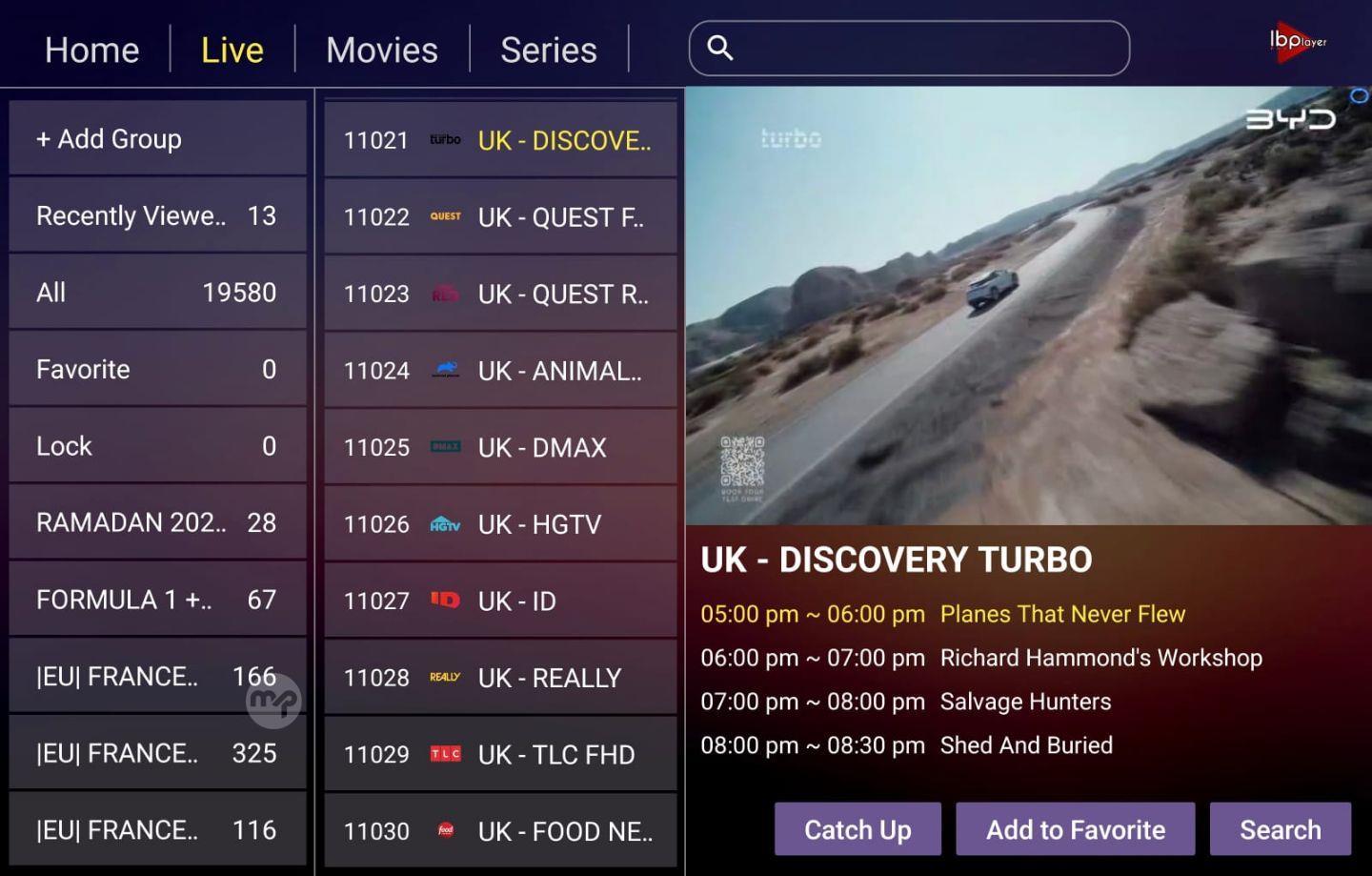Click the 'UK - DISCOVERY TURBO' channel title
This screenshot has width=1372, height=876.
pyautogui.click(x=897, y=560)
